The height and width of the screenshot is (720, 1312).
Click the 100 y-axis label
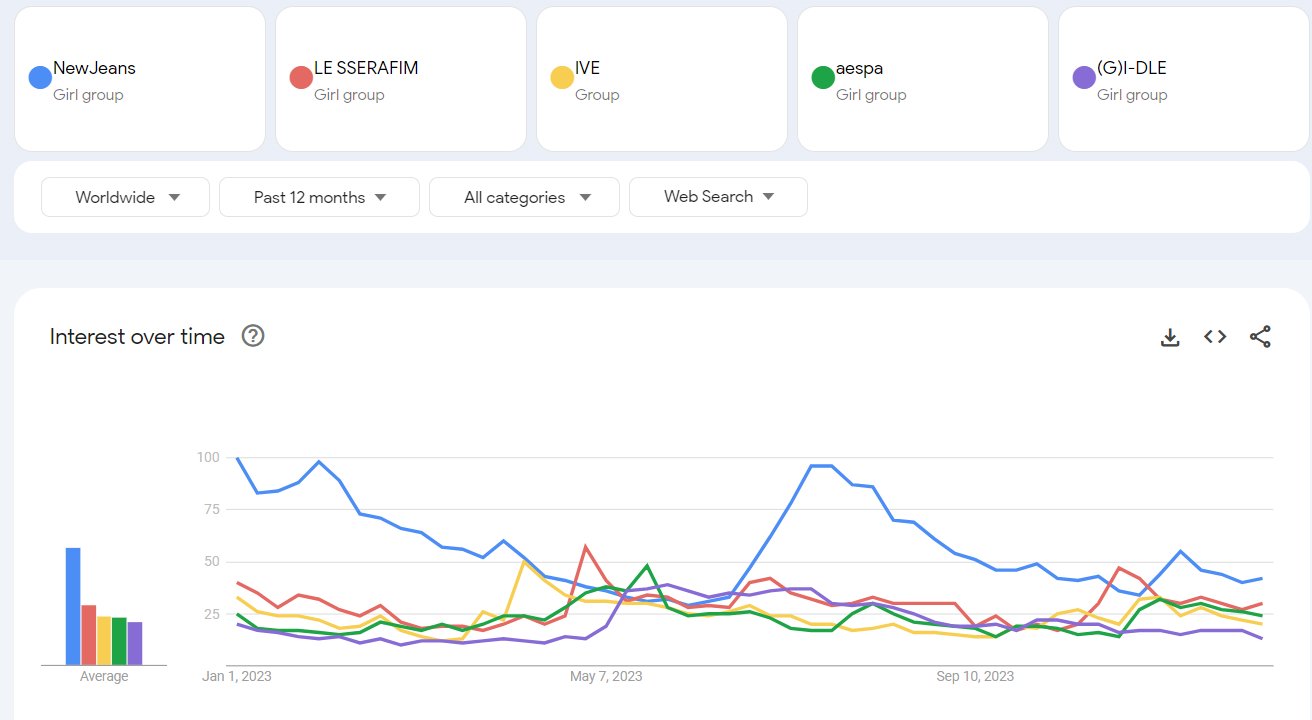point(207,457)
